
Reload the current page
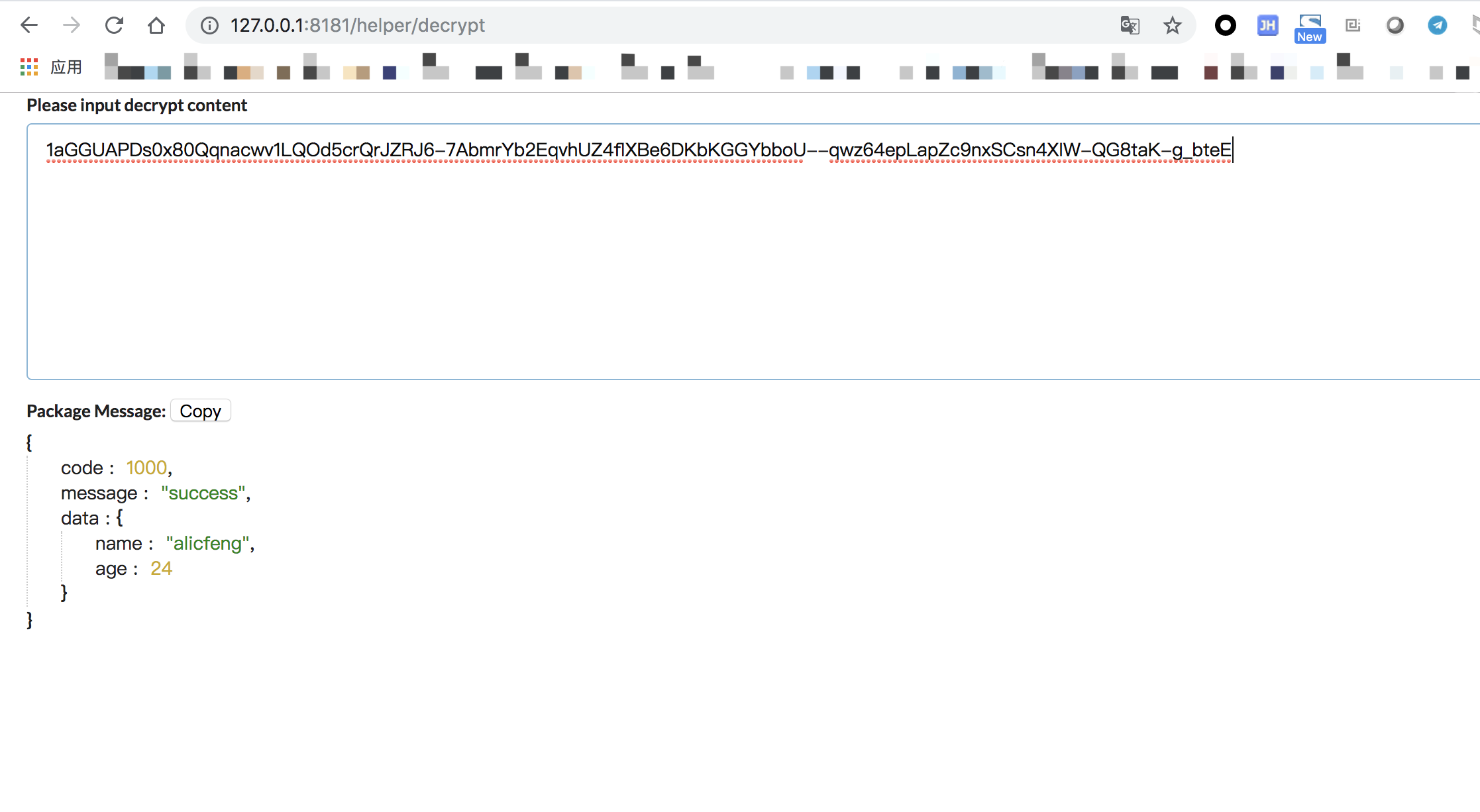(x=114, y=25)
